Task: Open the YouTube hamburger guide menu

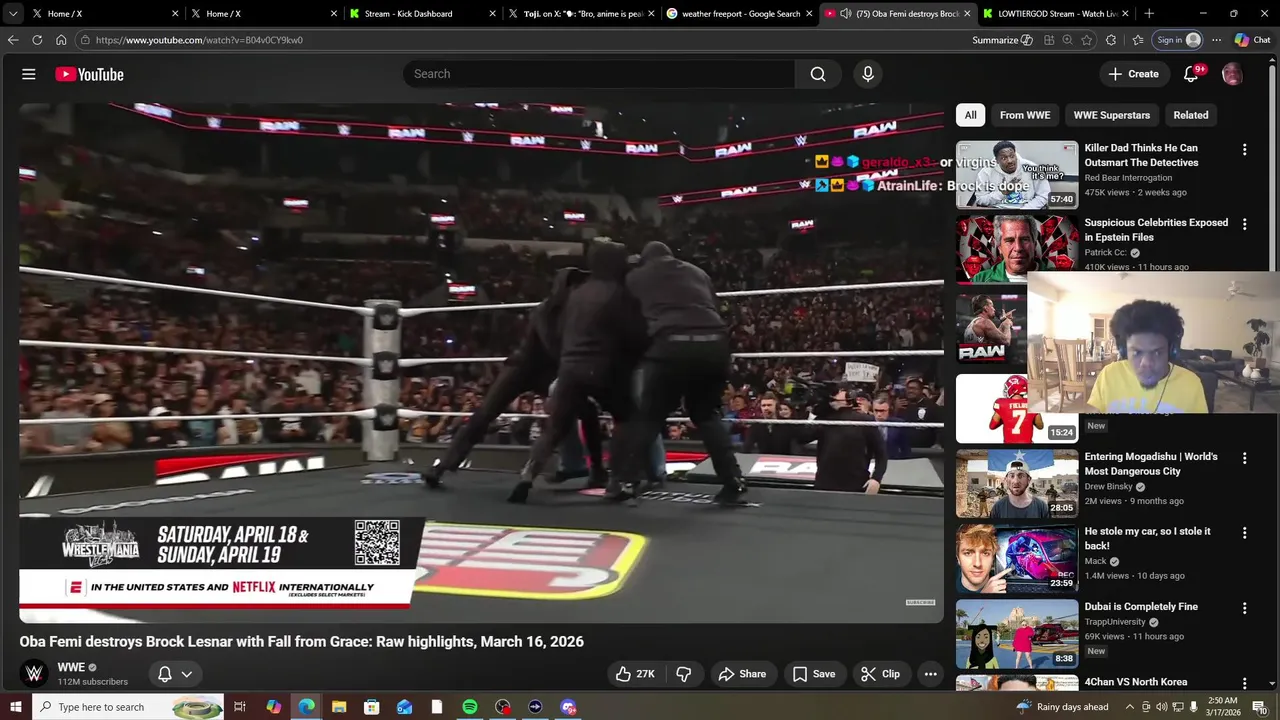Action: click(x=29, y=74)
